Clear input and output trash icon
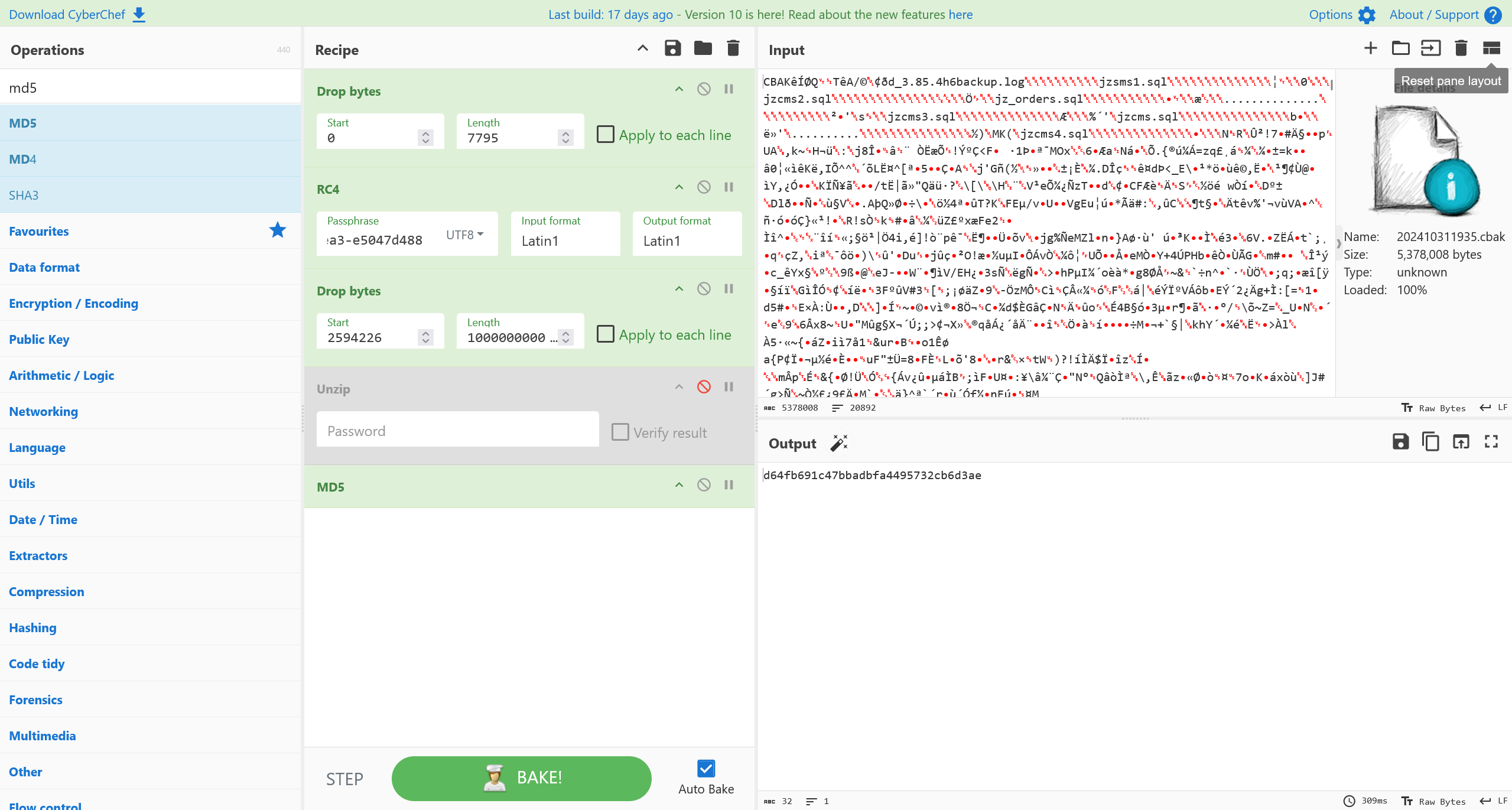Screen dimensions: 1512x810 (1461, 48)
